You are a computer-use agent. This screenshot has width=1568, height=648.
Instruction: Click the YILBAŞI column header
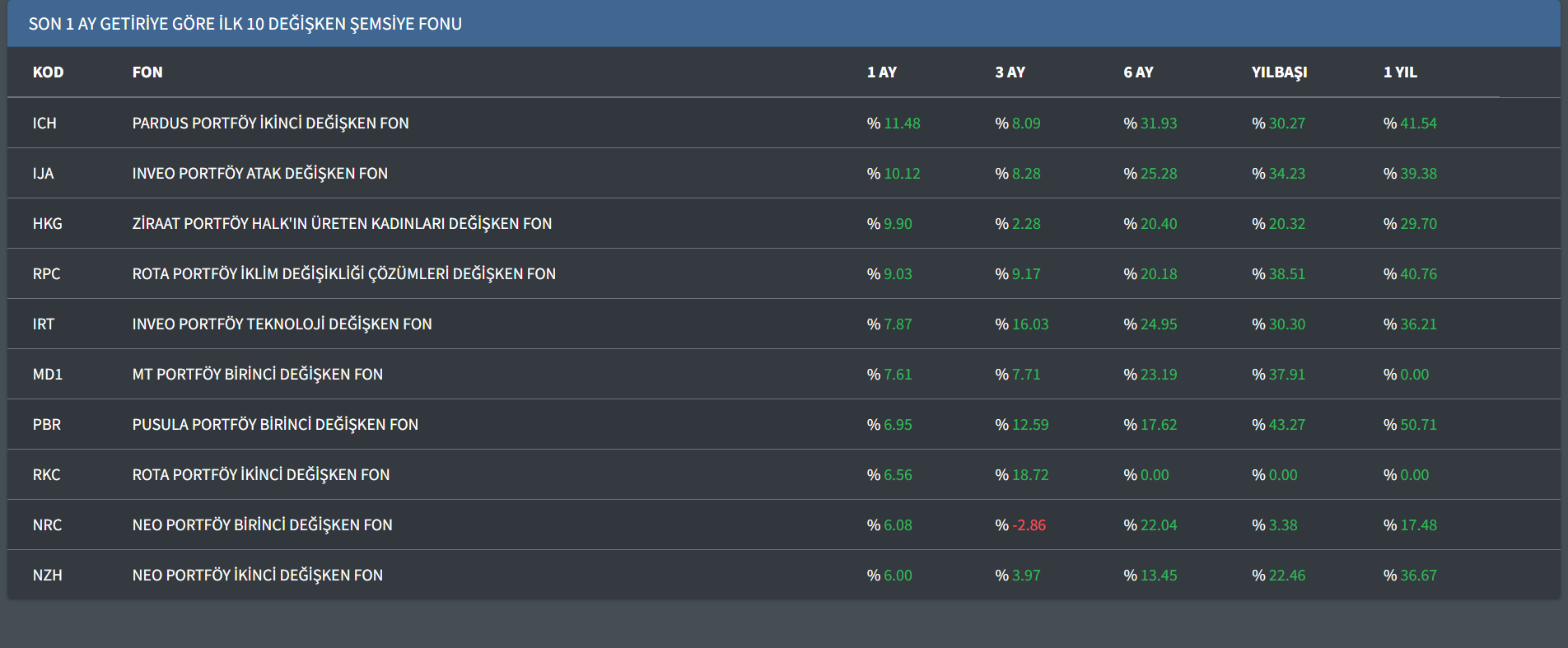[x=1279, y=72]
